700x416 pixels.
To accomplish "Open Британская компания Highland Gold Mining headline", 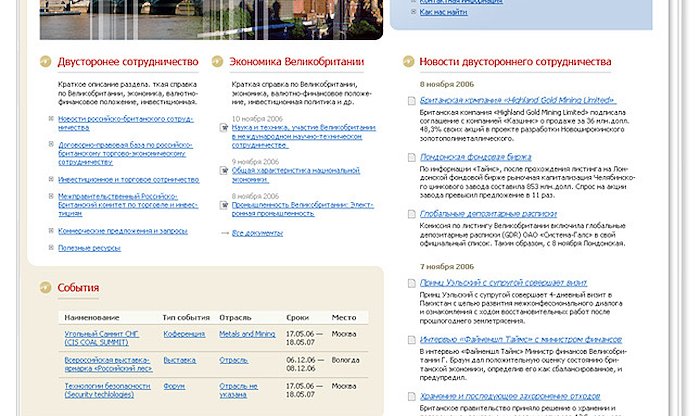I will point(518,100).
